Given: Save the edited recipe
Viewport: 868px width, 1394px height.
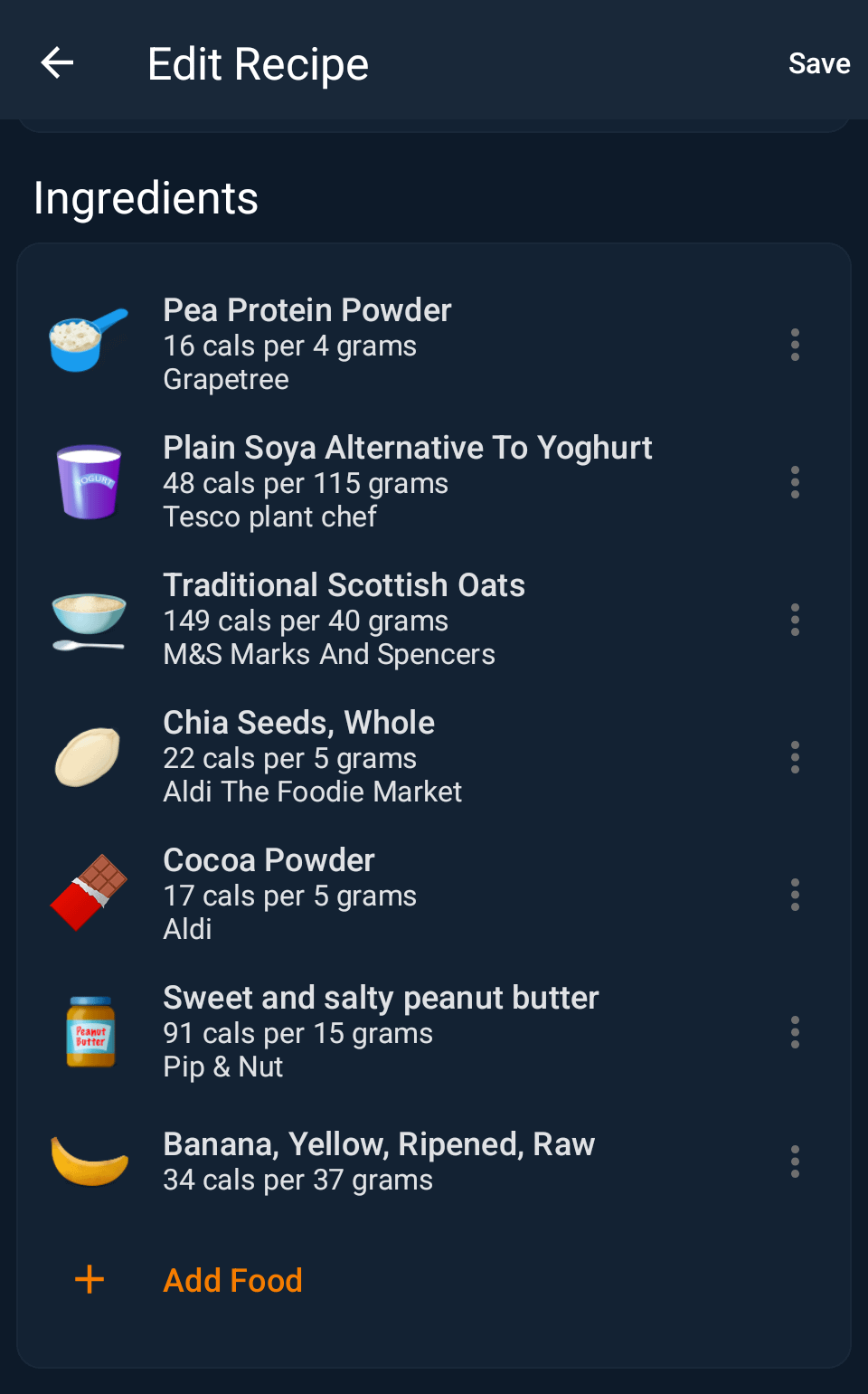Looking at the screenshot, I should point(818,63).
